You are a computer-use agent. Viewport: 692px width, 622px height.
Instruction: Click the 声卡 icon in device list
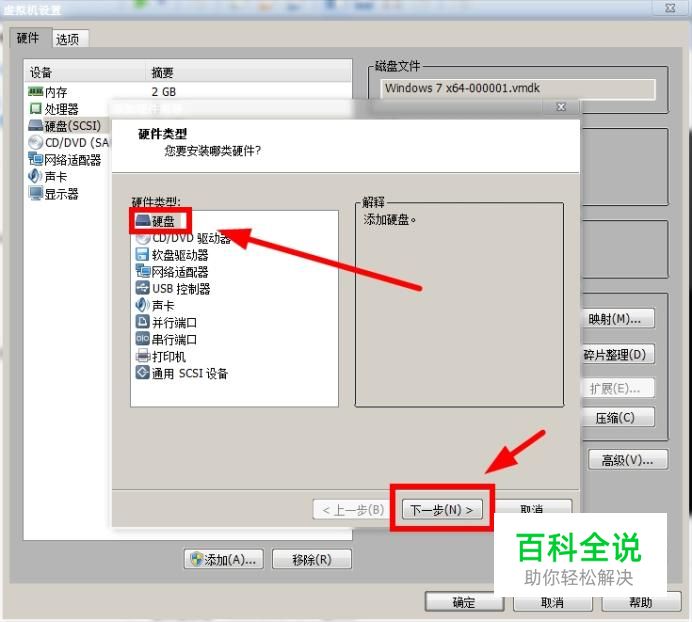coord(35,176)
